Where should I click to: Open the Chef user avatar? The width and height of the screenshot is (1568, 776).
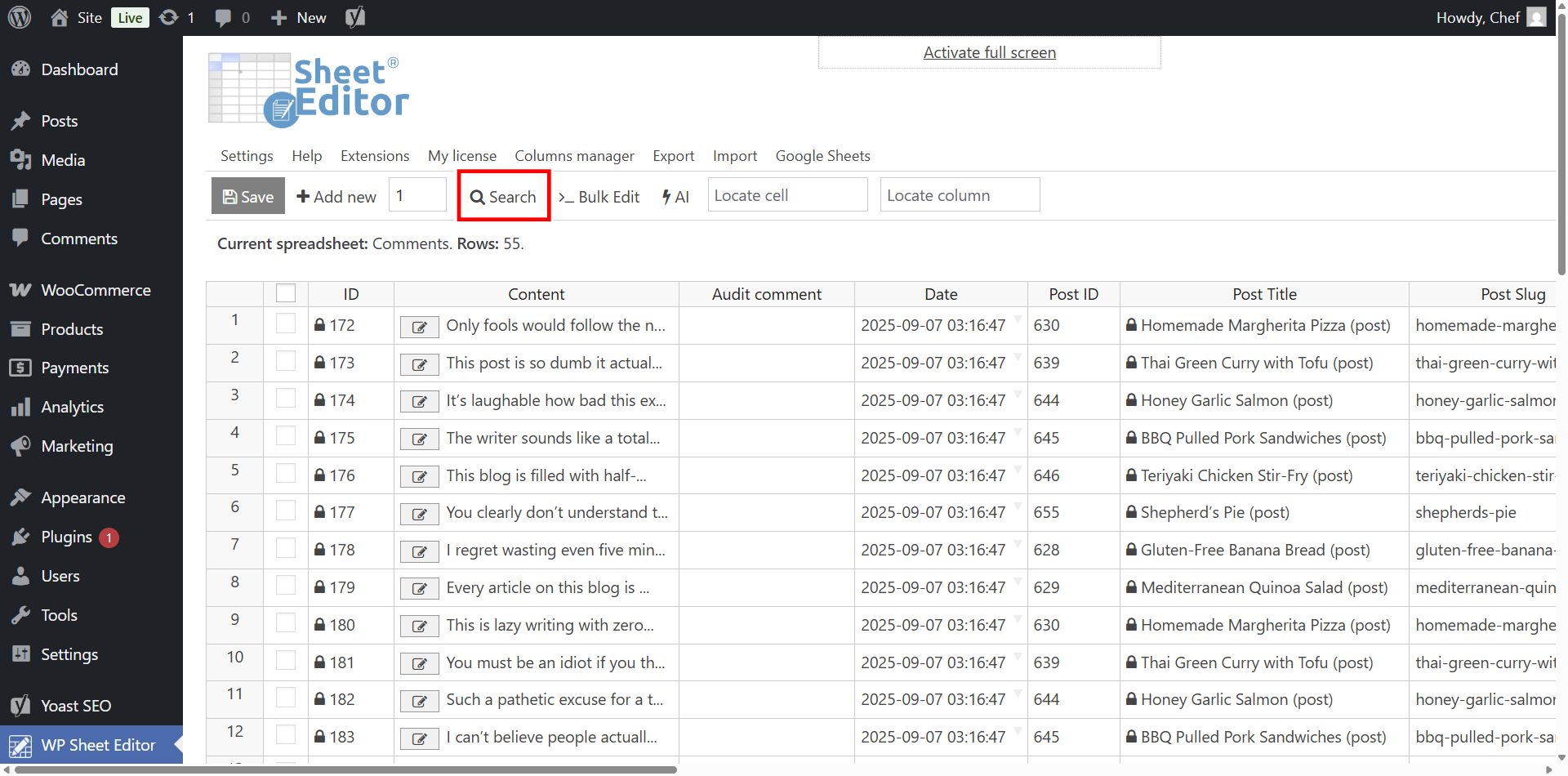[1536, 17]
